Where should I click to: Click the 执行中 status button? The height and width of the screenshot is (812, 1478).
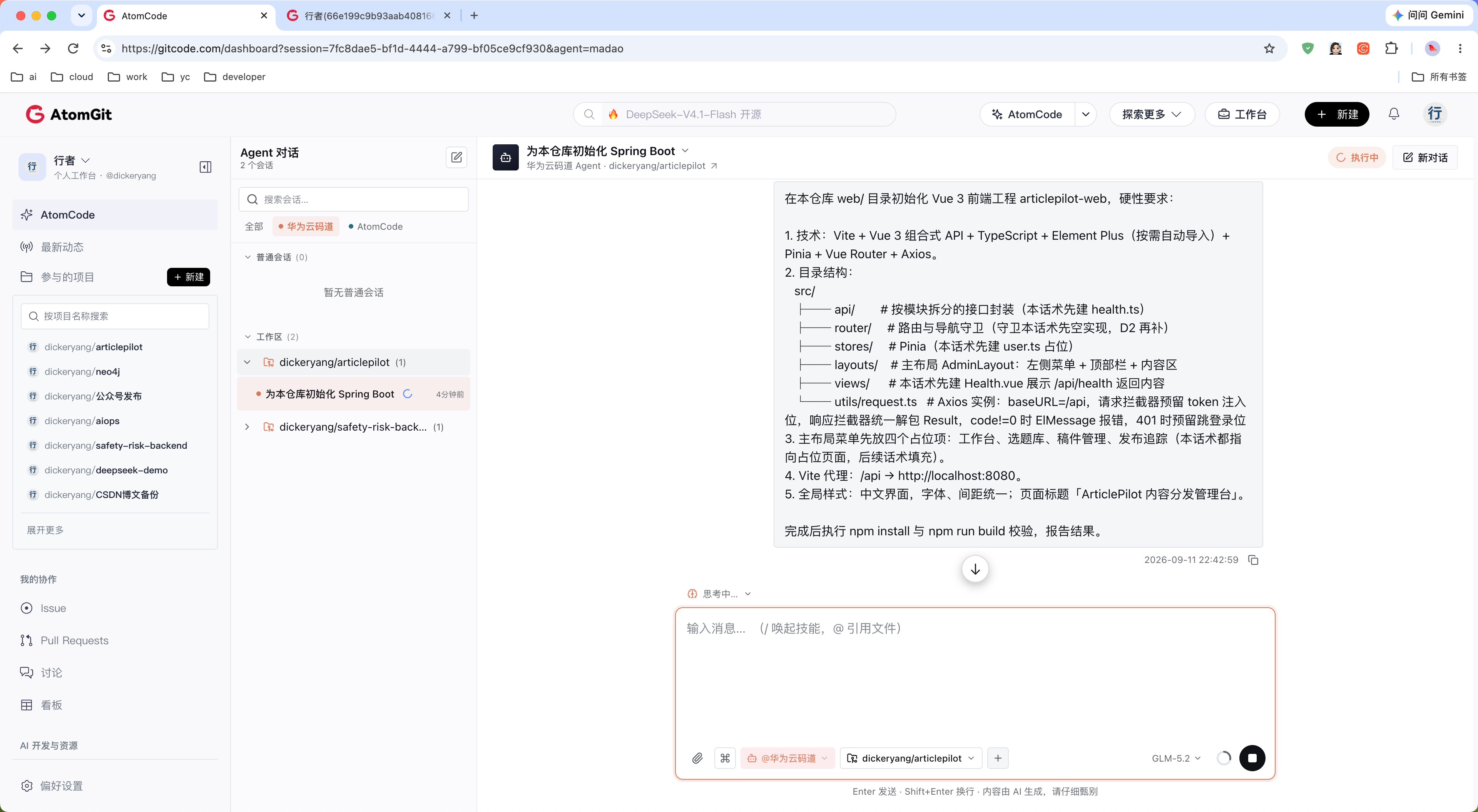[1357, 157]
